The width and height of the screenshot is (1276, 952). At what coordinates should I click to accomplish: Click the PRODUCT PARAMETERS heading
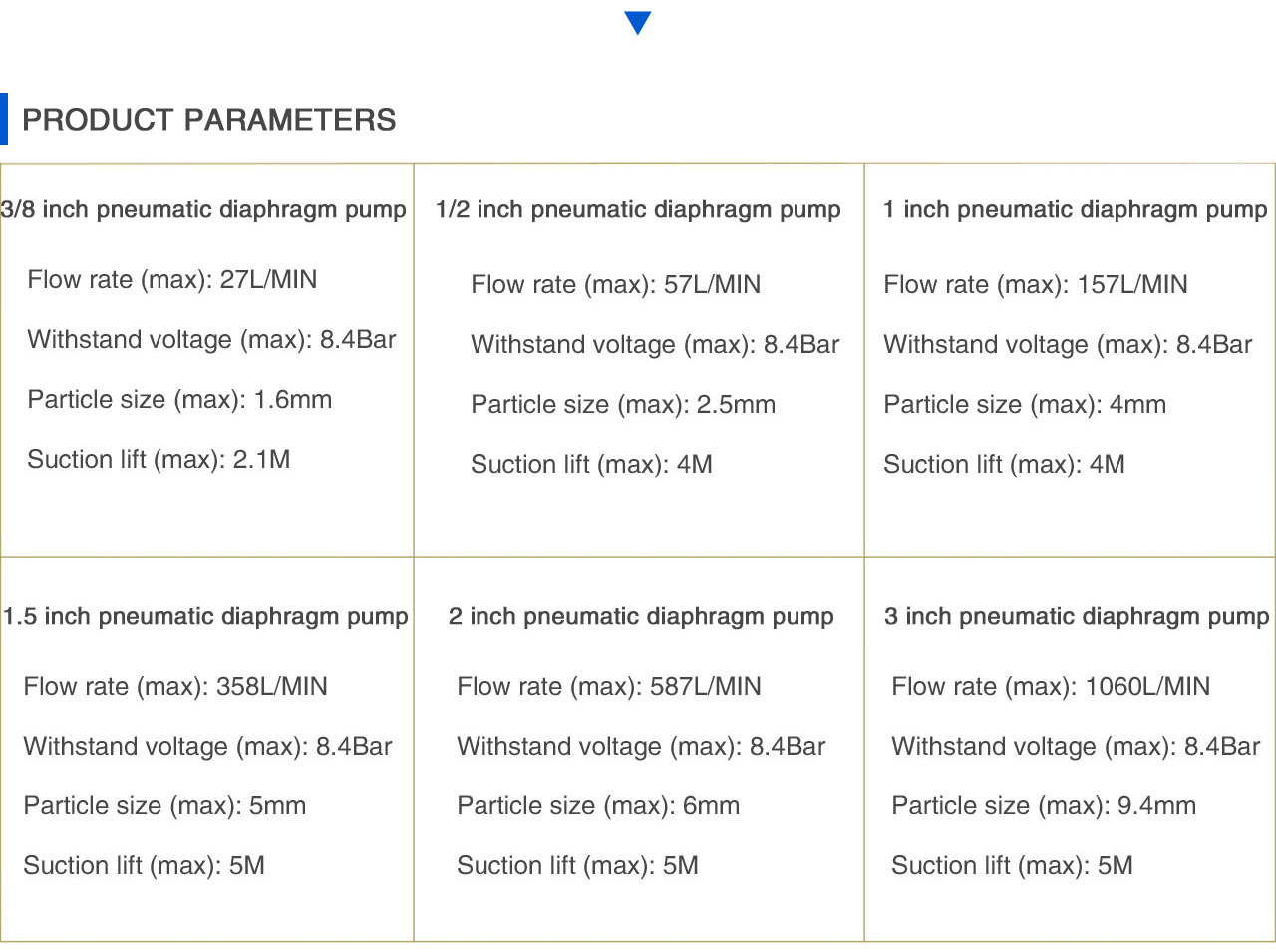(x=208, y=120)
